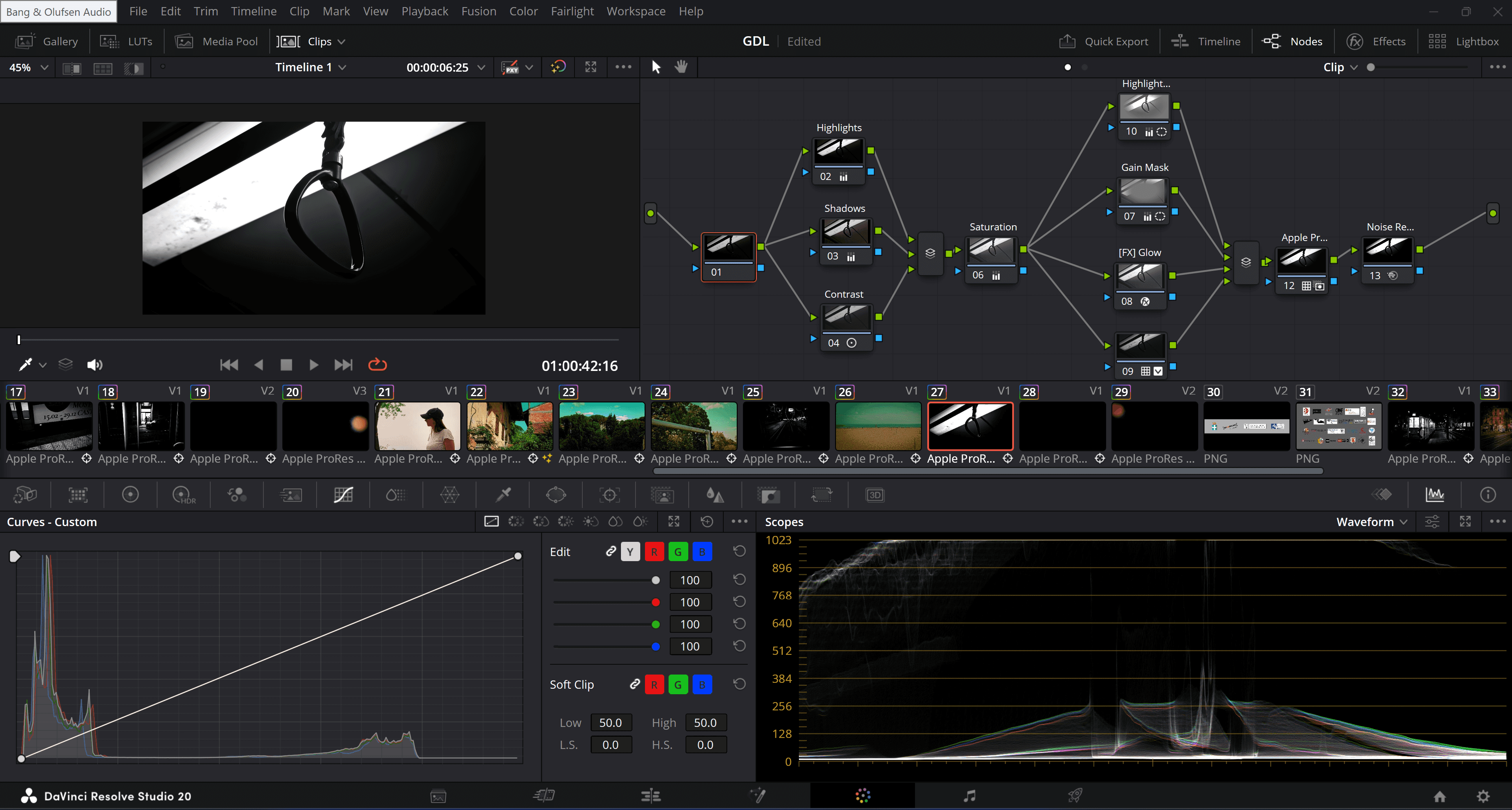Open the Timeline 1 selector dropdown
Viewport: 1512px width, 810px height.
pos(311,67)
